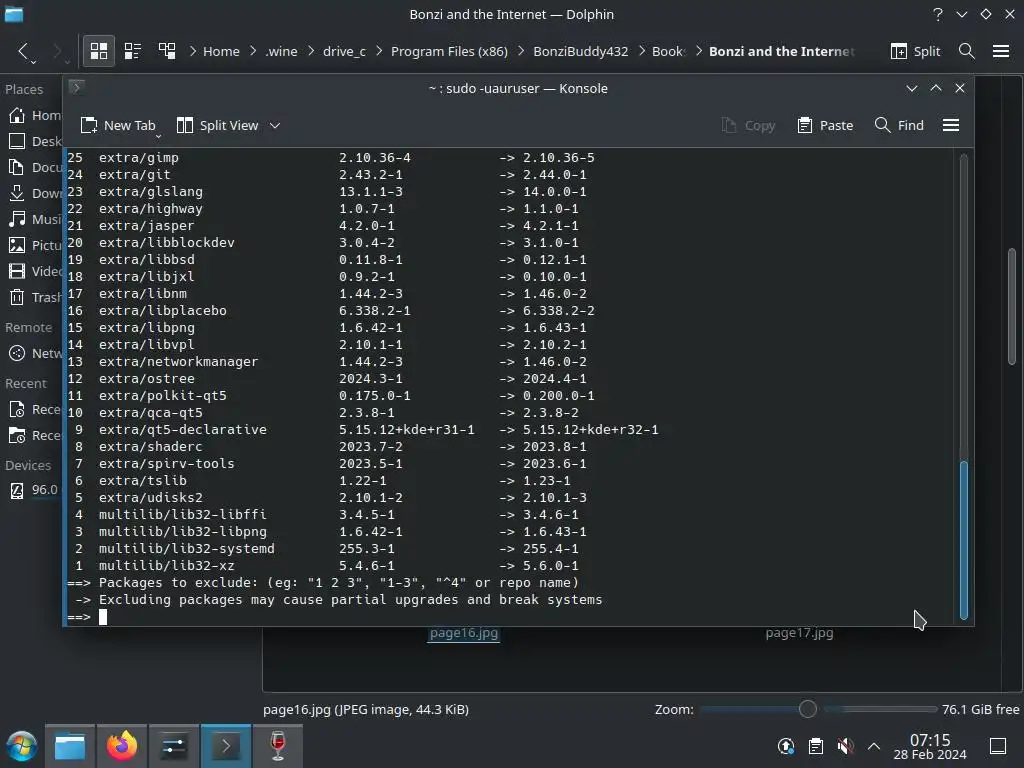Screen dimensions: 1024x768
Task: Open Dolphin hamburger menu
Action: [x=1000, y=51]
